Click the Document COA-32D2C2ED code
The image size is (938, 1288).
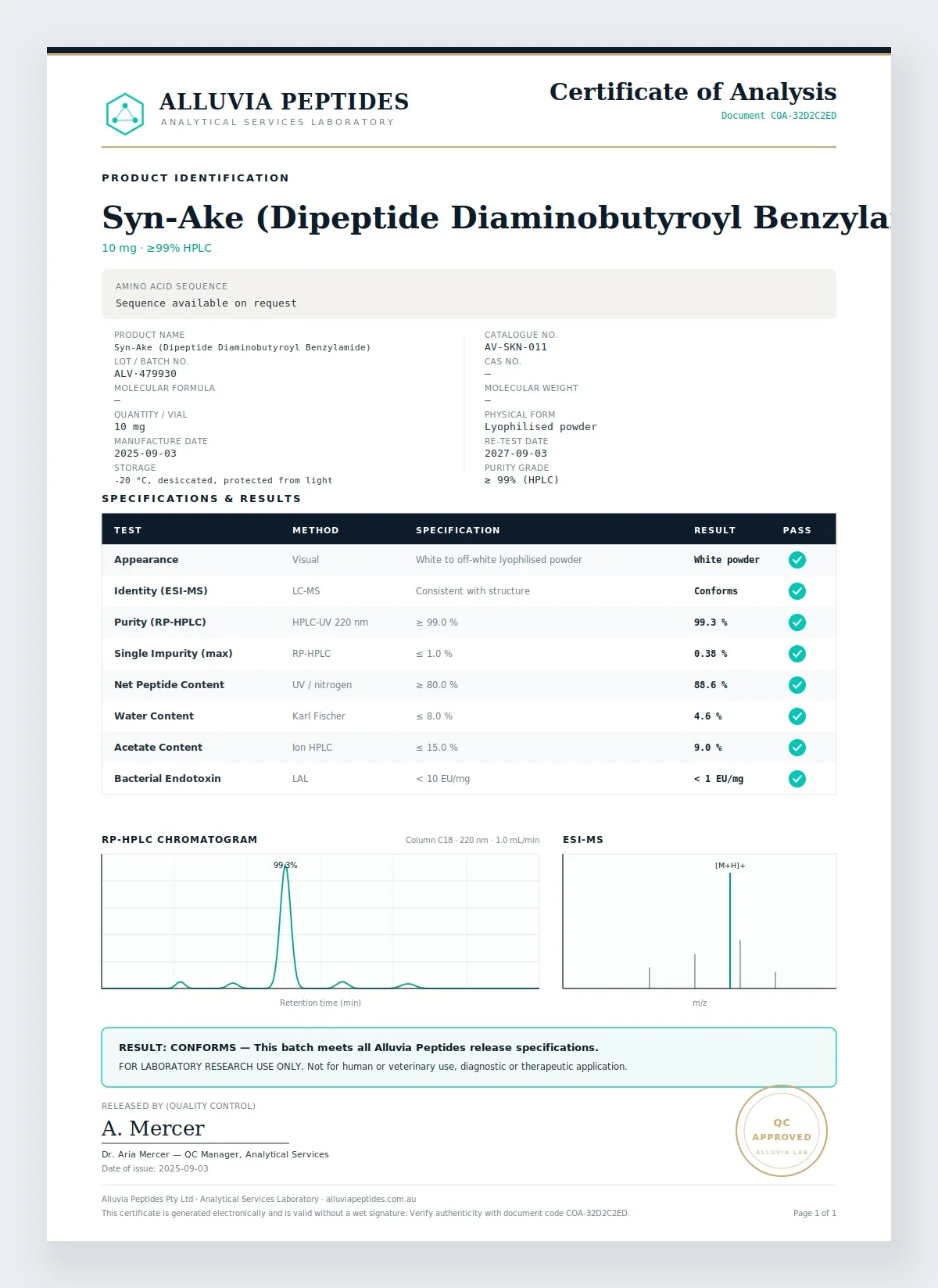click(x=779, y=116)
